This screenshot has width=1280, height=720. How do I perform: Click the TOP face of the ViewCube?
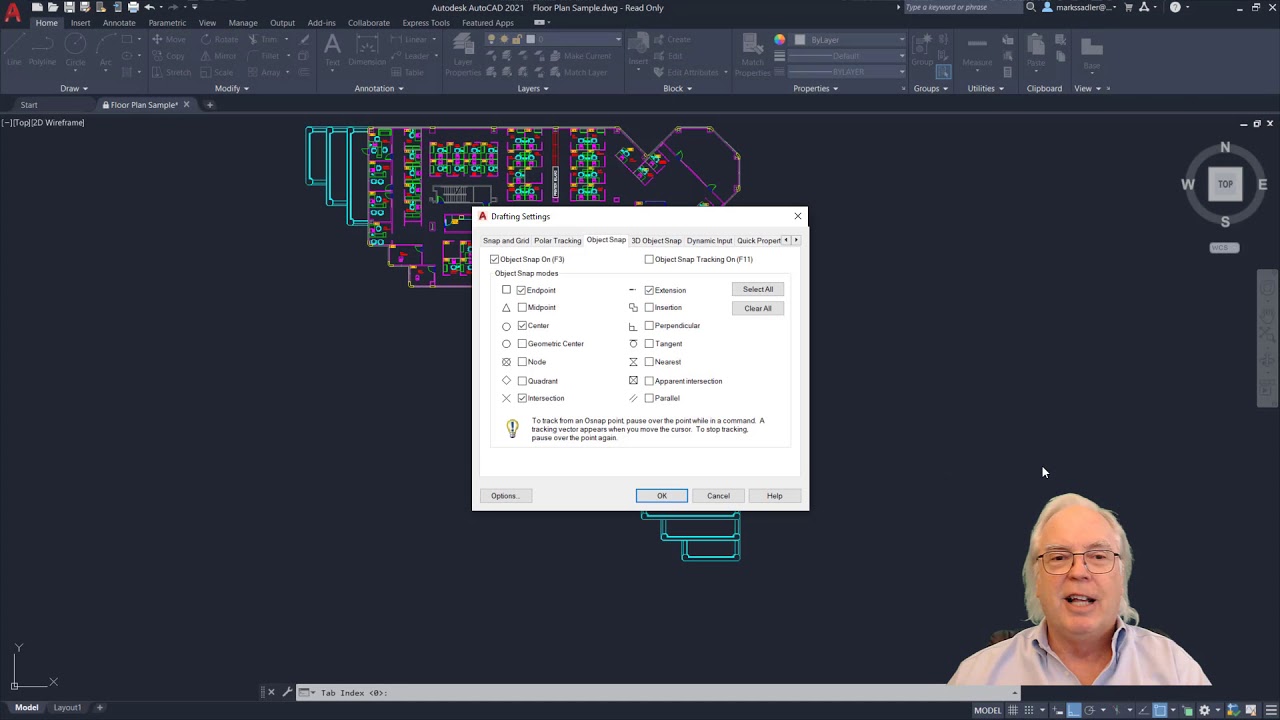pyautogui.click(x=1225, y=184)
